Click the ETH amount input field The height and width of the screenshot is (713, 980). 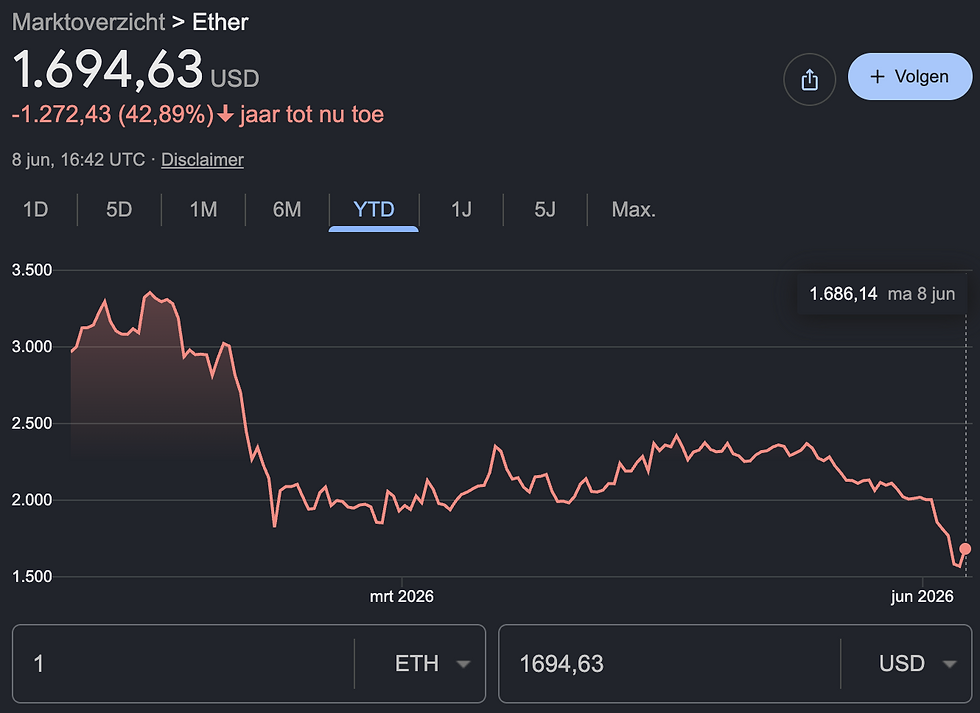pos(184,664)
